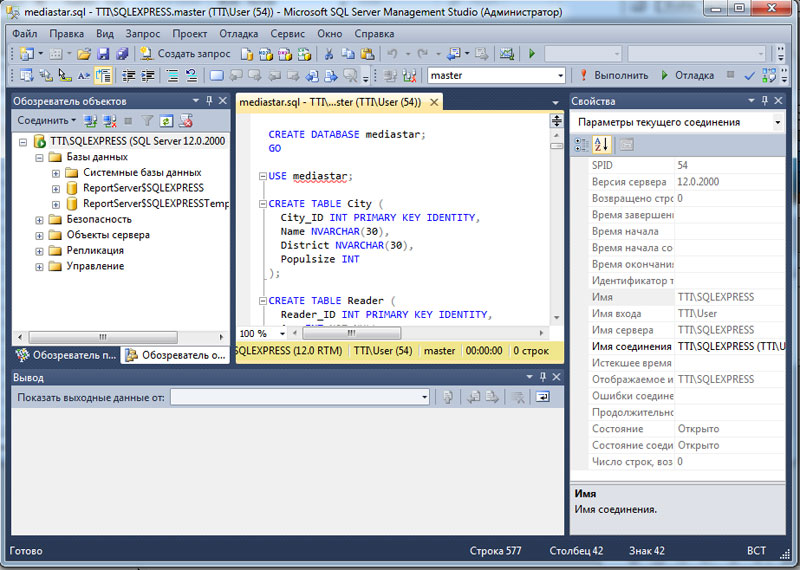
Task: Click the Categorized view icon in Properties
Action: [582, 145]
